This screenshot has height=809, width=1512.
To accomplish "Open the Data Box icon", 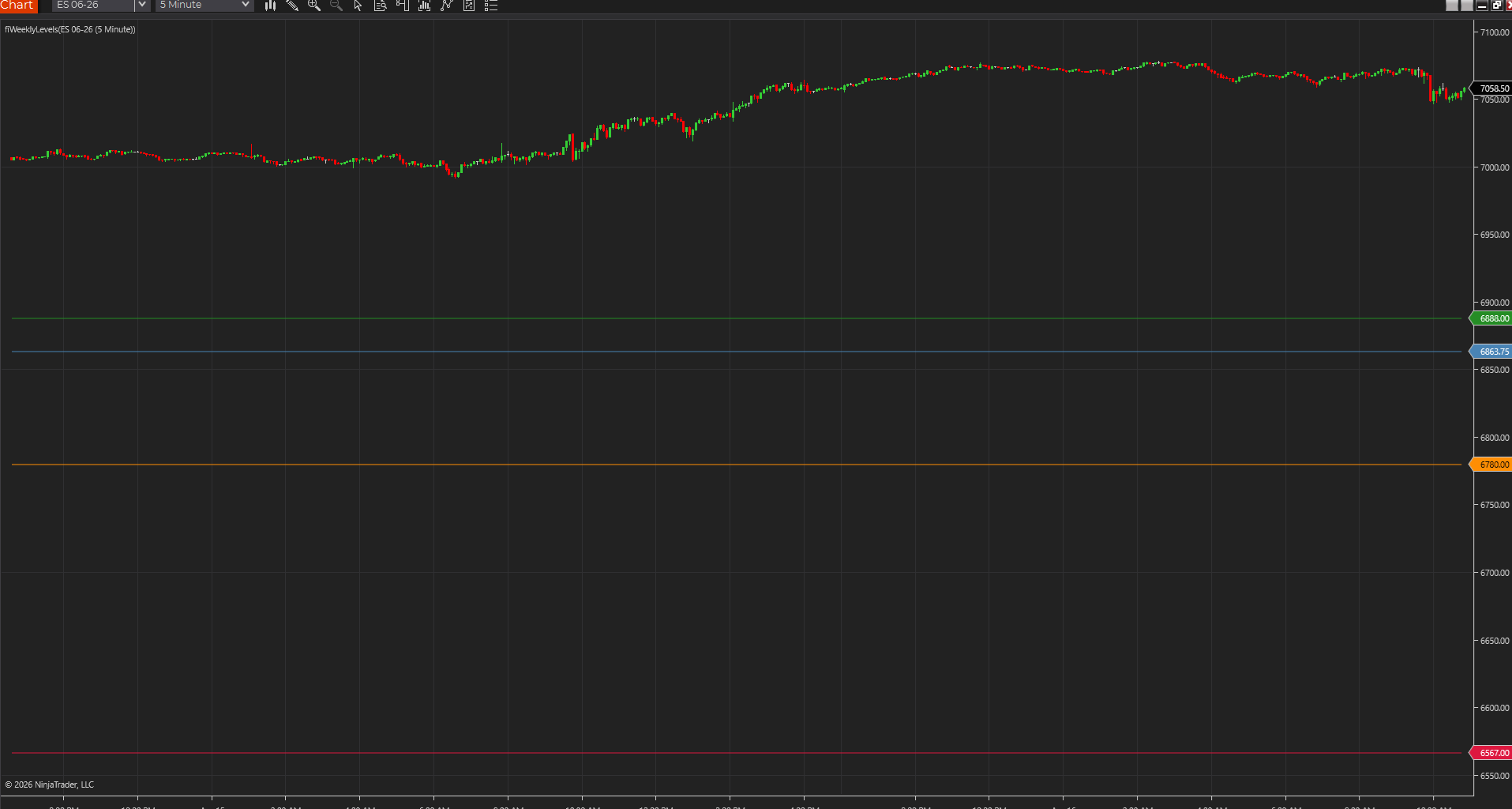I will click(379, 6).
